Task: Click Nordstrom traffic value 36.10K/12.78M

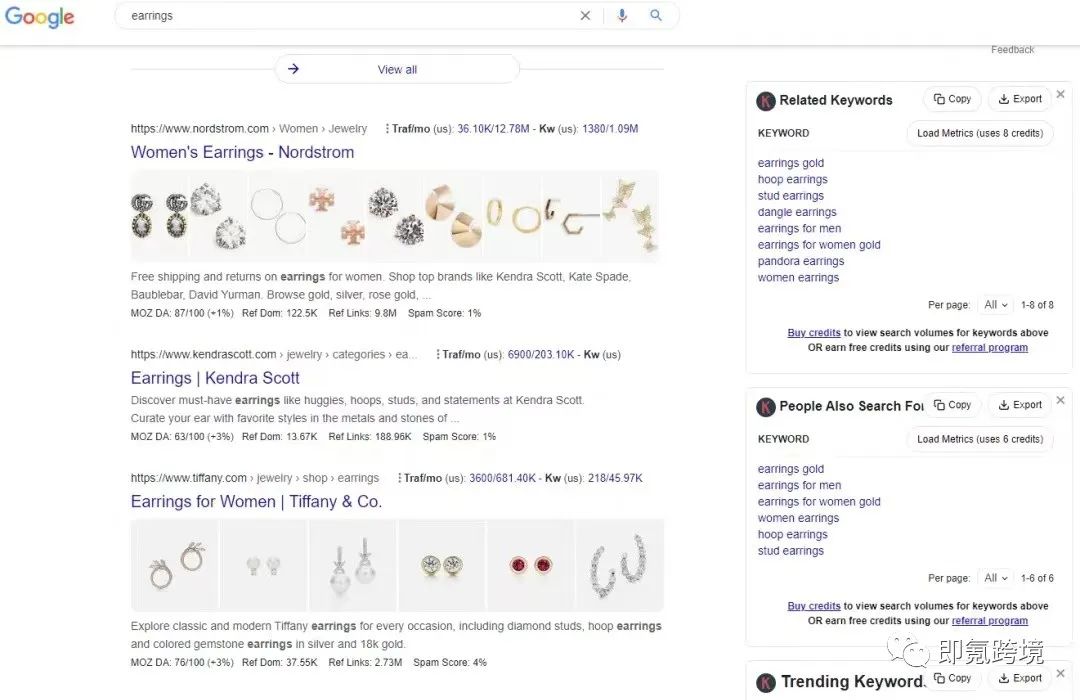Action: [493, 129]
